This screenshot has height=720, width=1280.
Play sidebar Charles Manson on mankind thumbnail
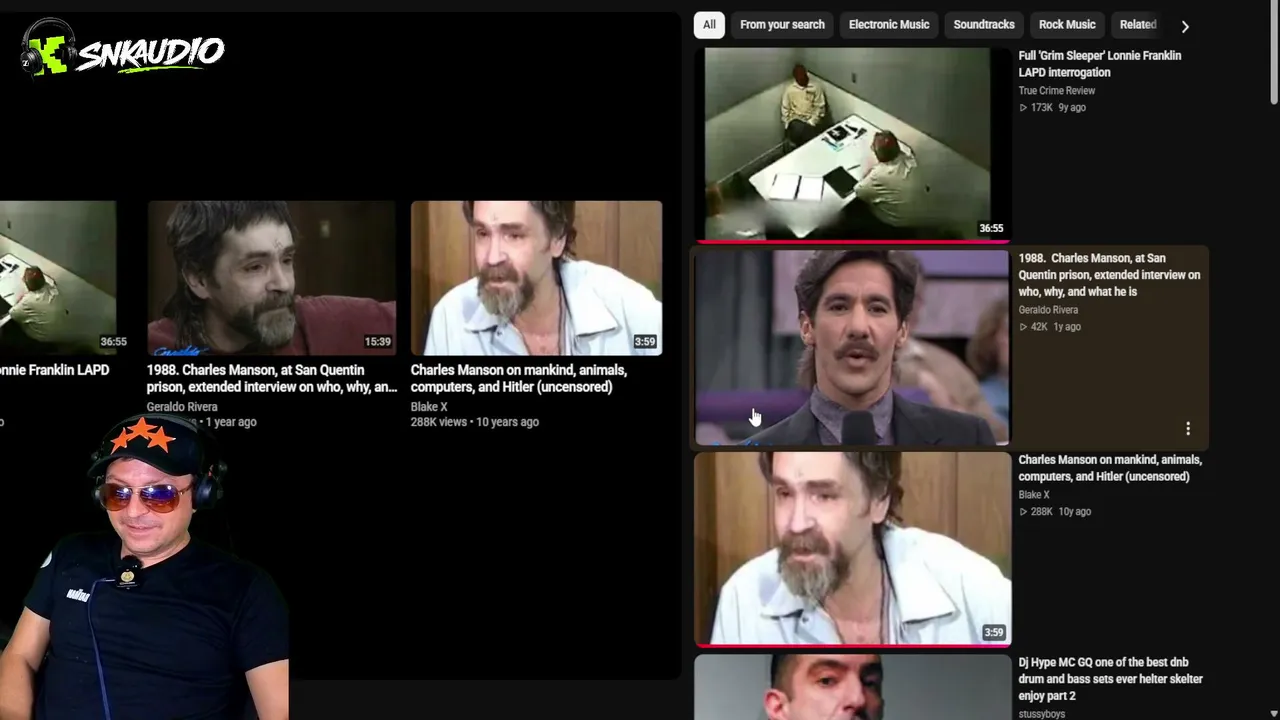[853, 549]
